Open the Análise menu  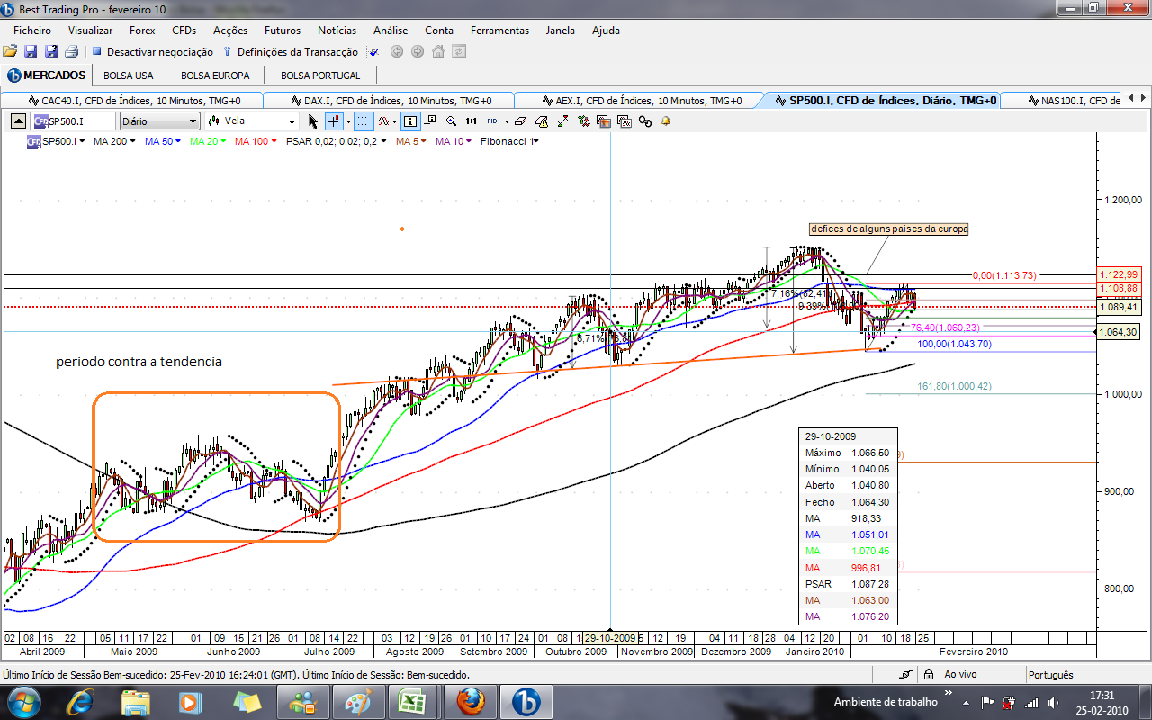[390, 30]
